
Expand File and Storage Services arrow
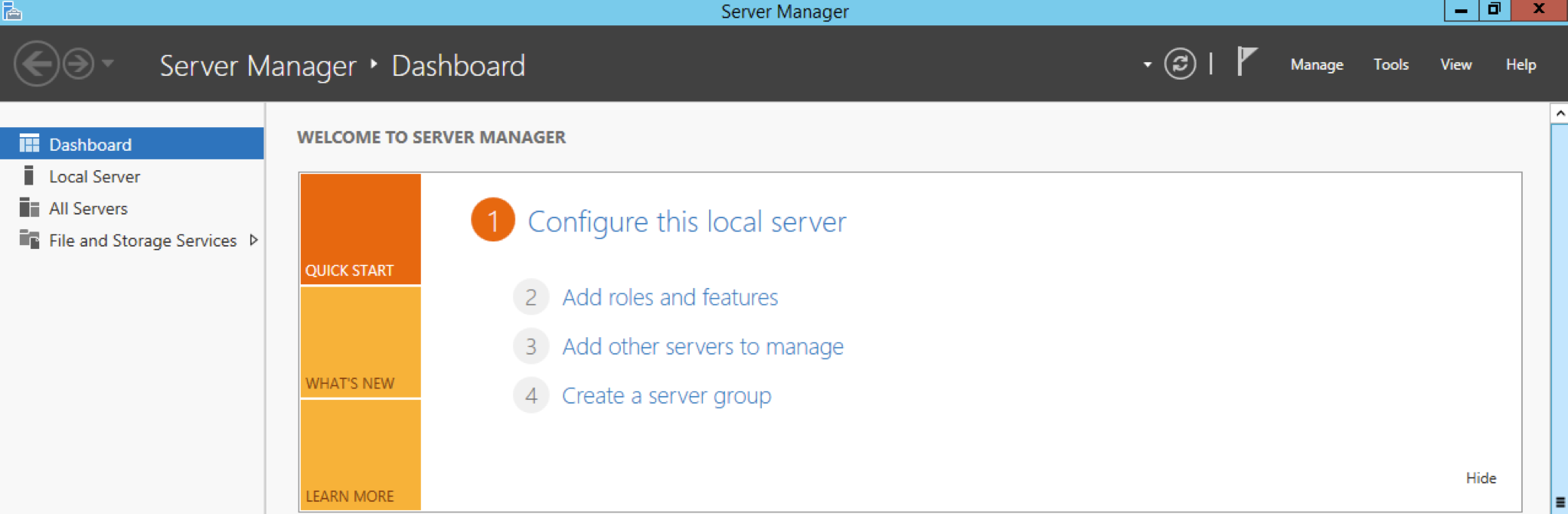point(253,240)
